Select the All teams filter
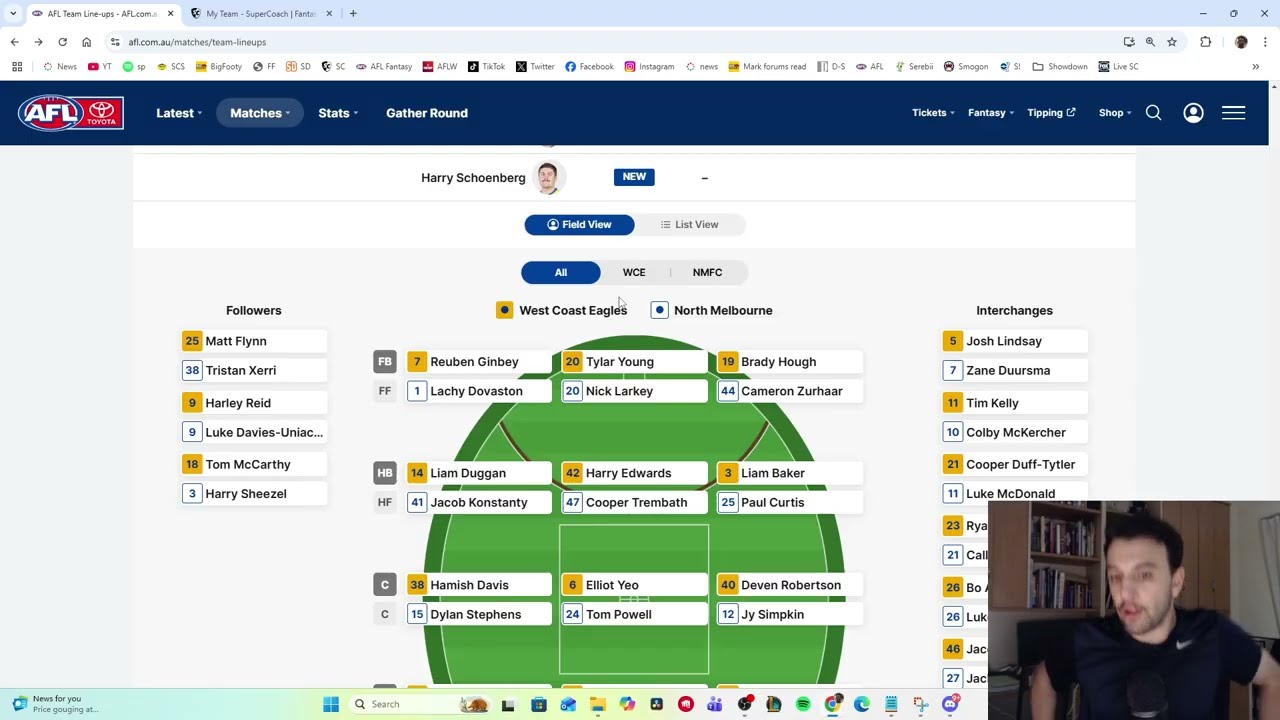This screenshot has width=1280, height=720. point(561,272)
